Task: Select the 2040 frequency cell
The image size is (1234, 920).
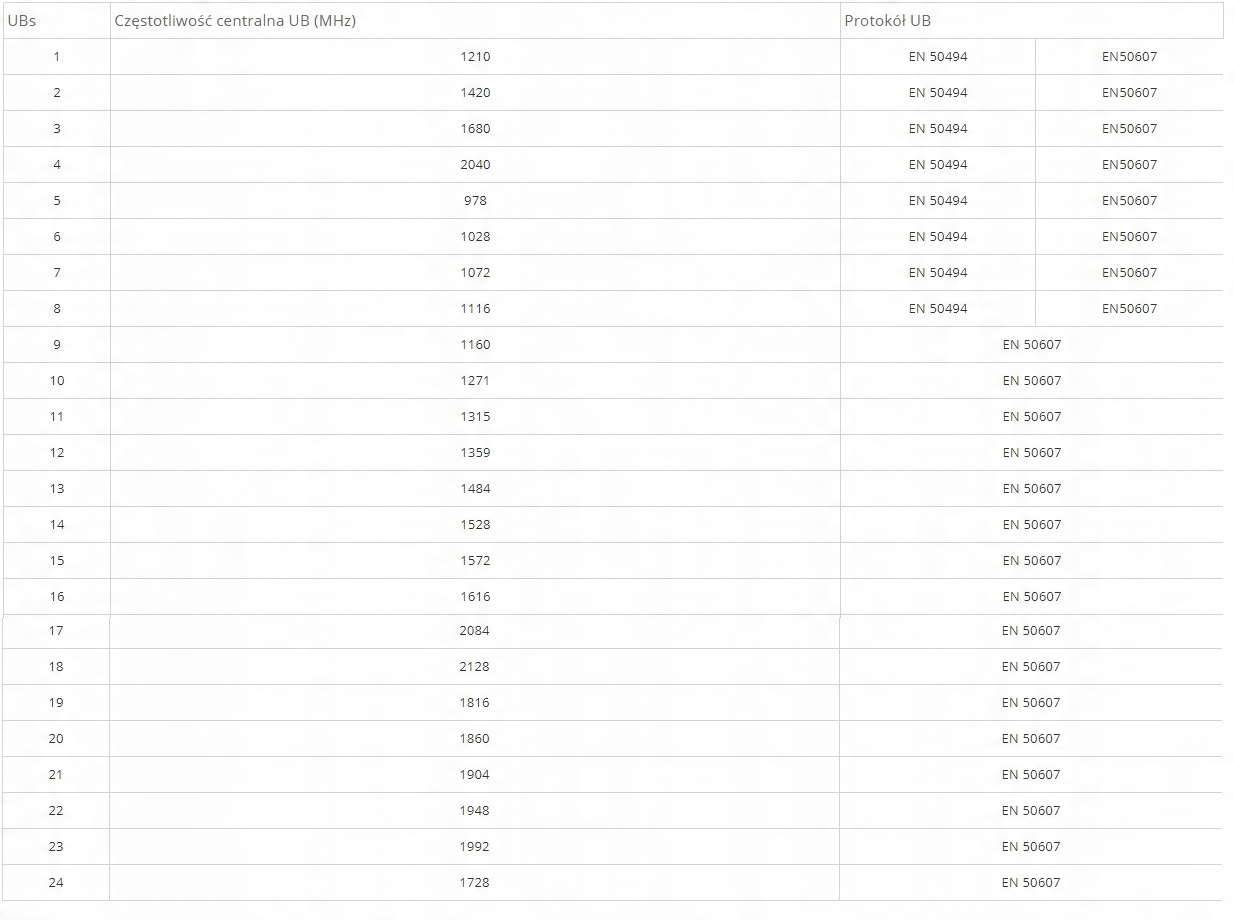Action: (475, 165)
